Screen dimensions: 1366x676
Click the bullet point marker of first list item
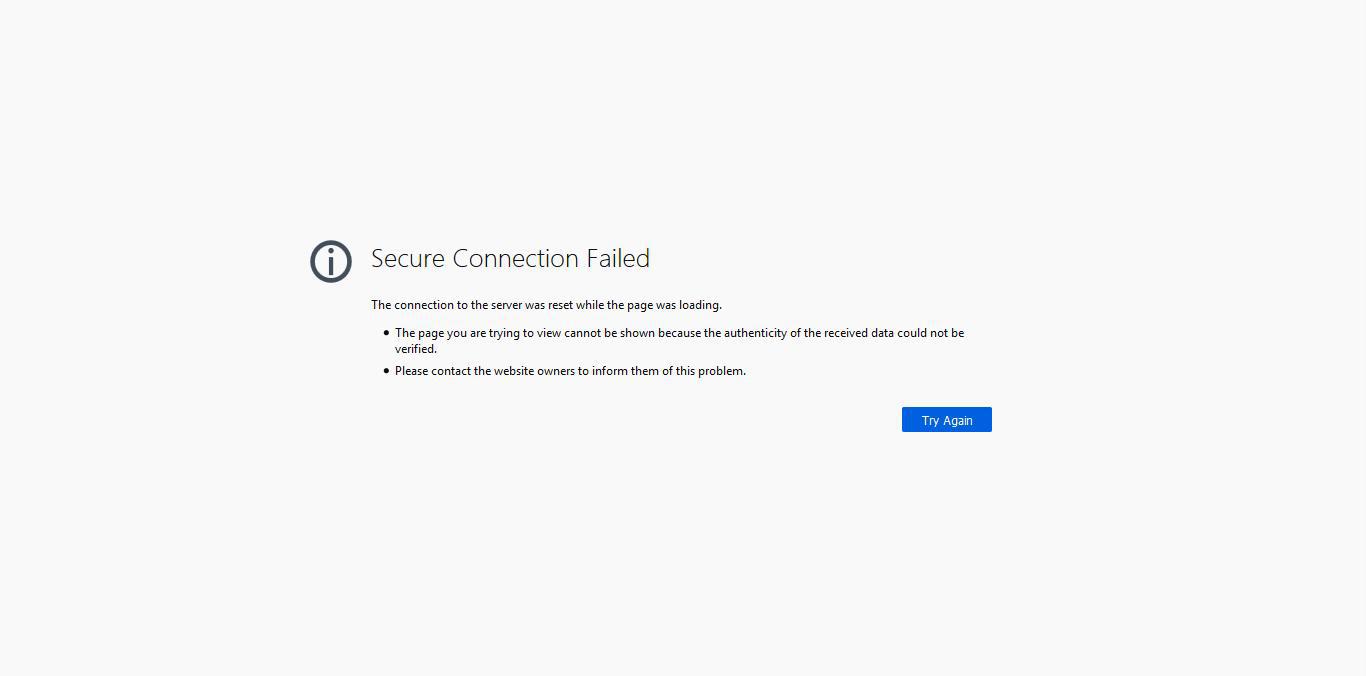point(385,332)
